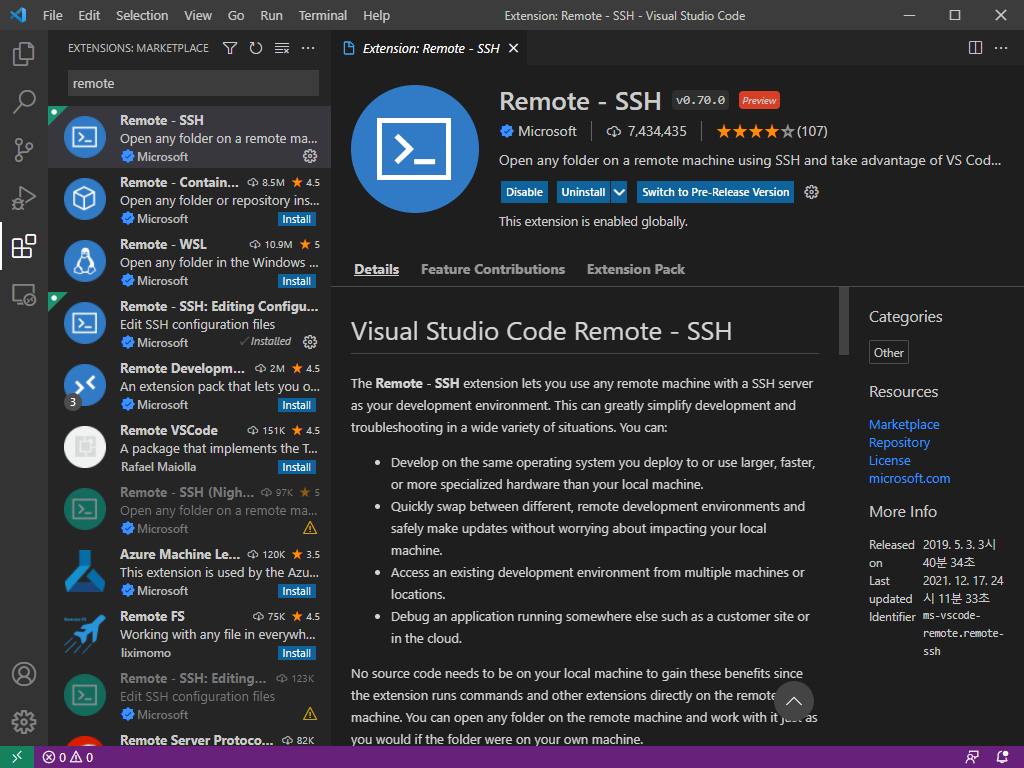Open errors and warnings status item
The height and width of the screenshot is (768, 1024).
point(68,757)
